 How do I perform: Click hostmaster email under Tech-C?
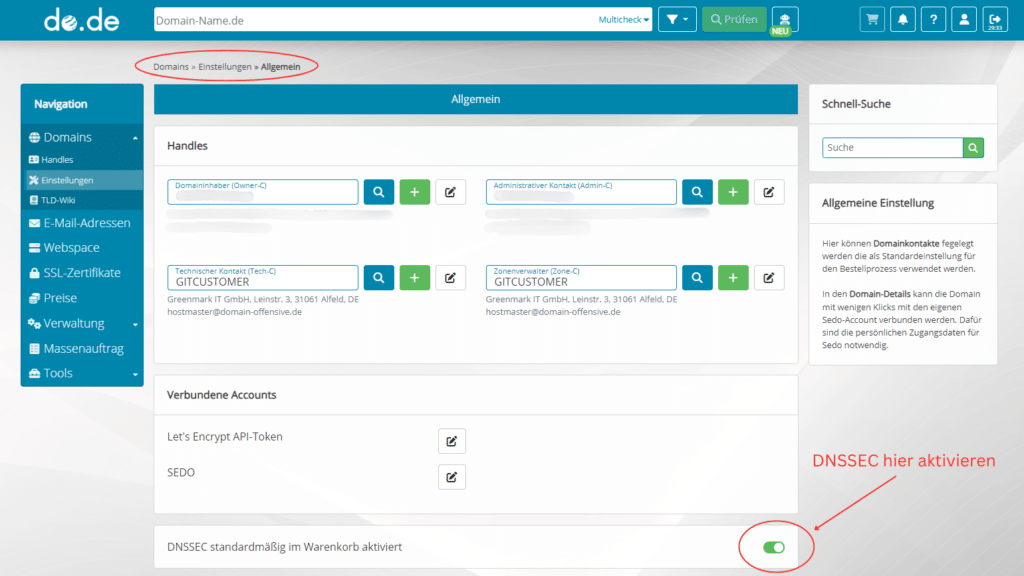[x=234, y=312]
